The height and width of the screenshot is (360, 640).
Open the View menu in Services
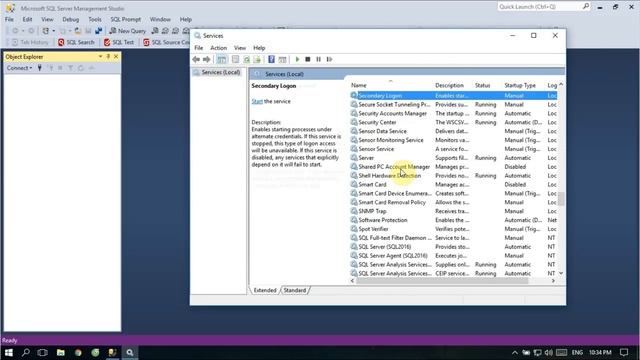tap(240, 48)
